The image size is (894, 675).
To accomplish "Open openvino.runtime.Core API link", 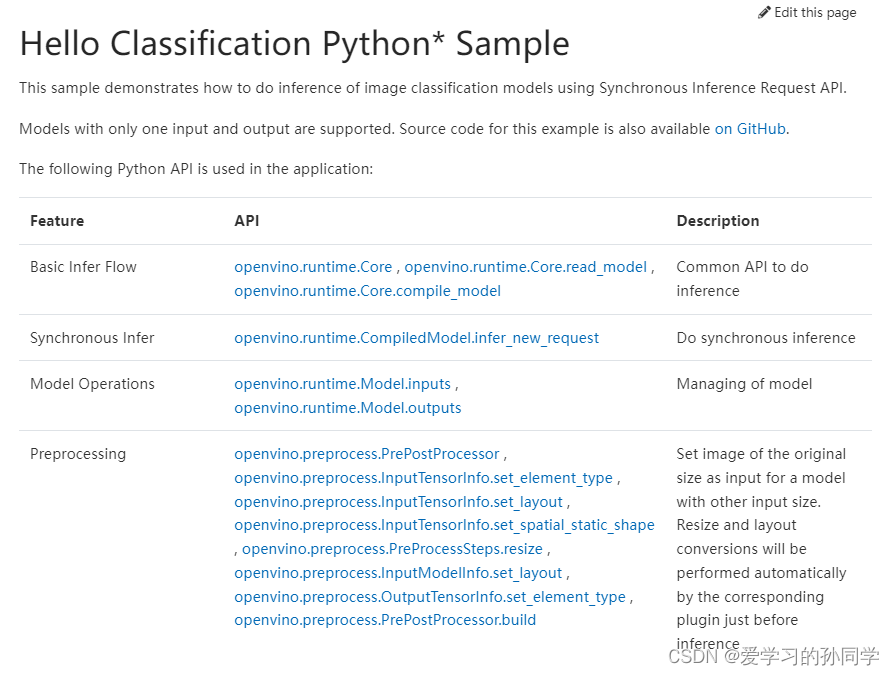I will click(313, 267).
